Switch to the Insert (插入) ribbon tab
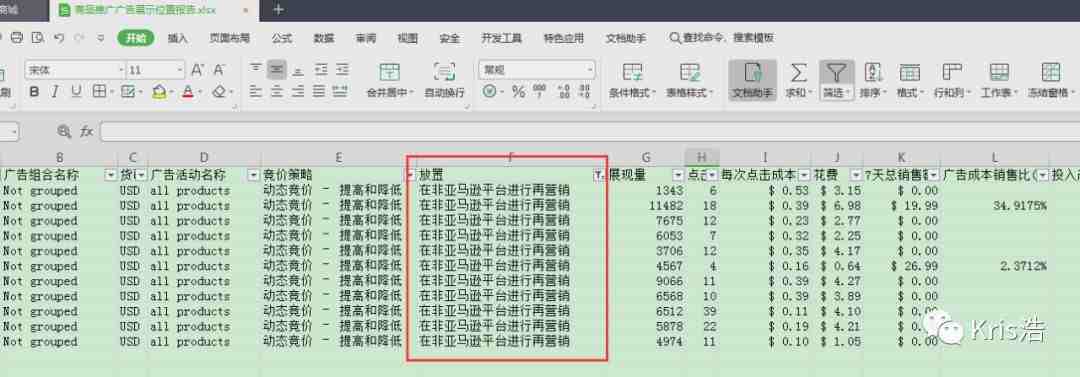1080x377 pixels. (x=177, y=39)
